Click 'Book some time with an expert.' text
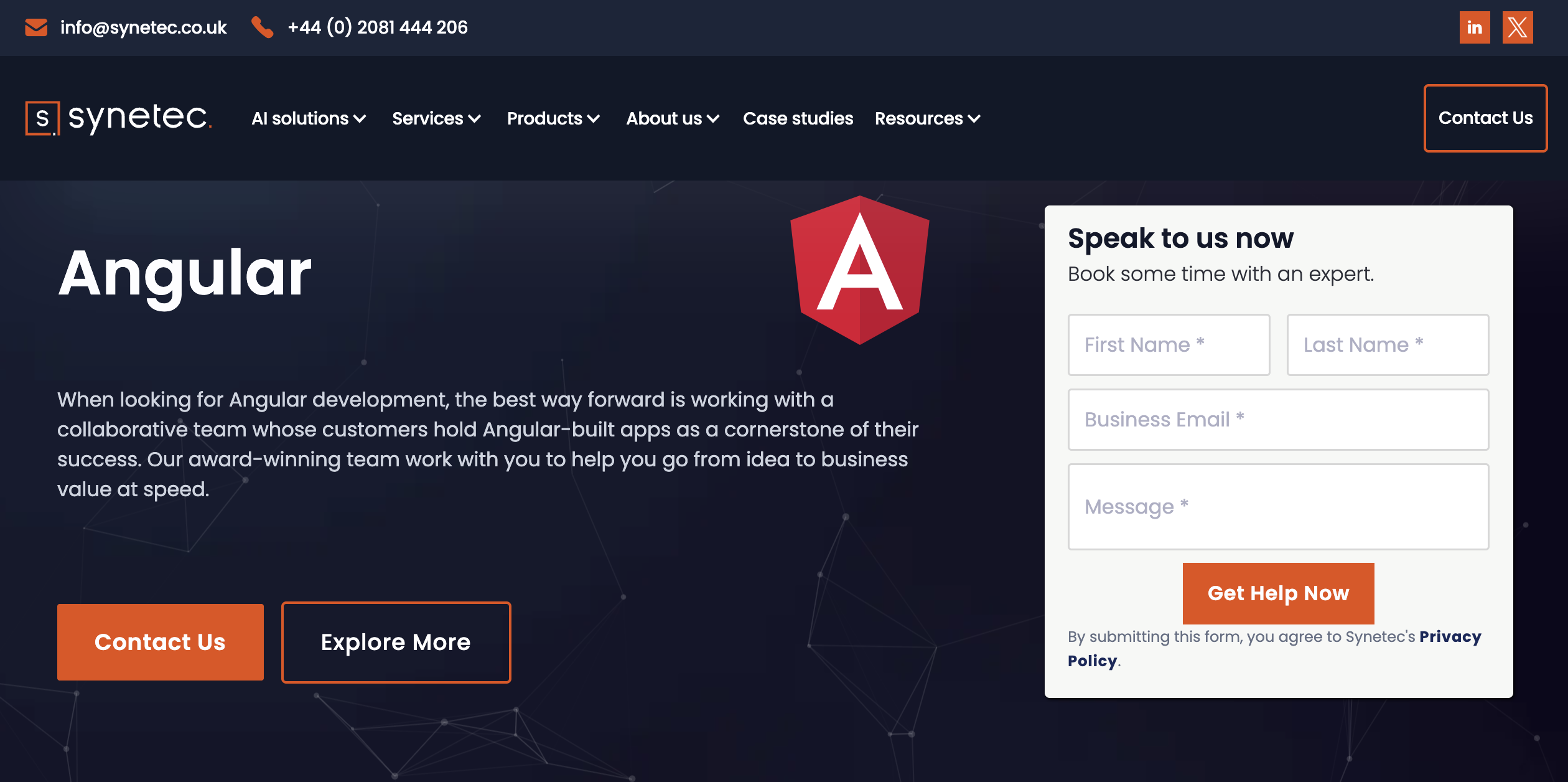The height and width of the screenshot is (782, 1568). (x=1221, y=274)
